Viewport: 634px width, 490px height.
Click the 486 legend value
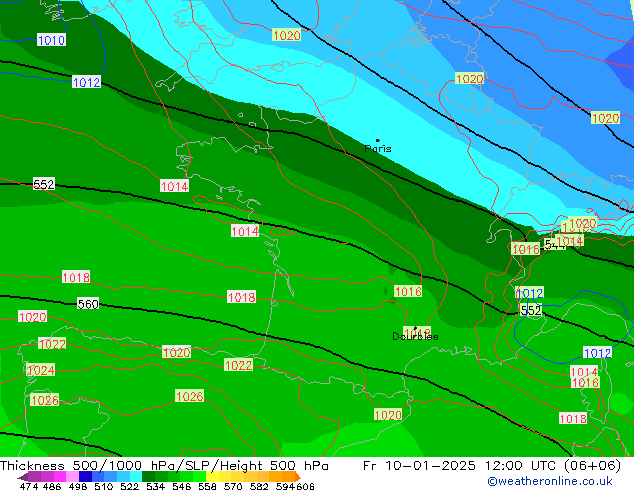coord(52,486)
